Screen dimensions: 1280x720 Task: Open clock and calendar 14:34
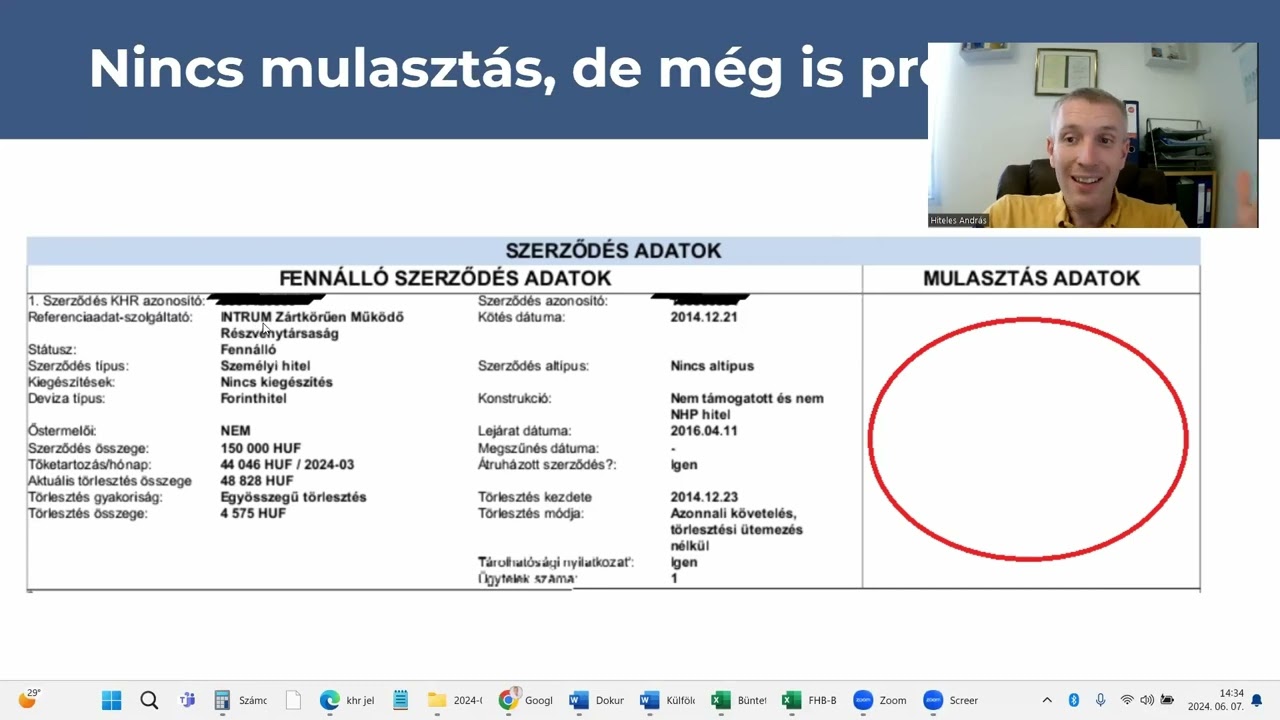pyautogui.click(x=1215, y=700)
